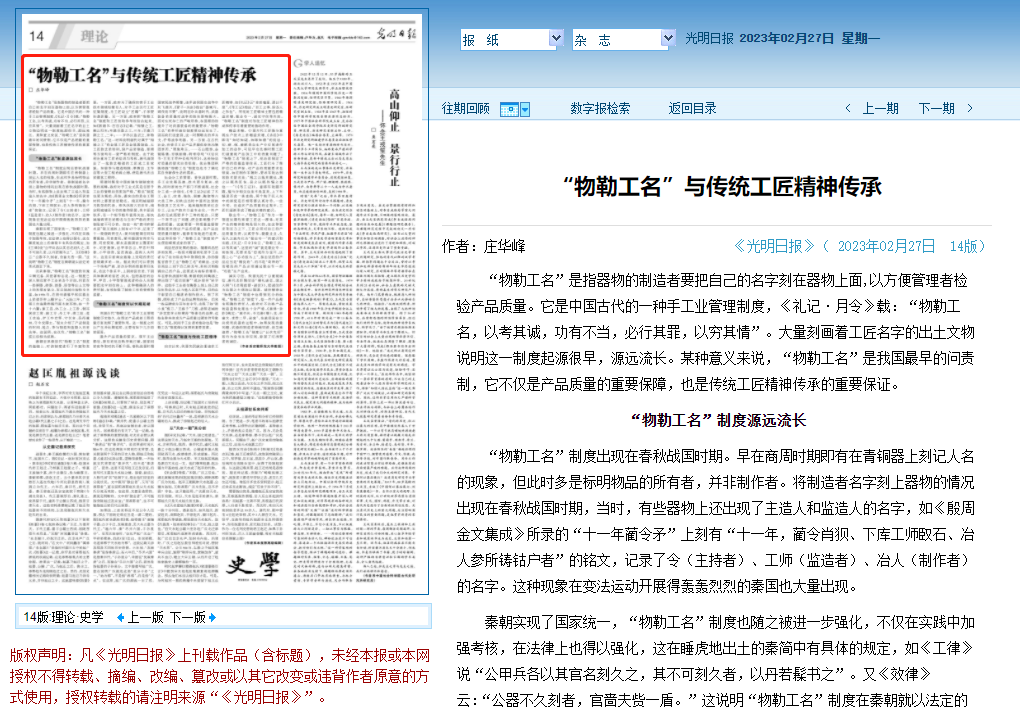Go to previous issue 上一期

(880, 109)
